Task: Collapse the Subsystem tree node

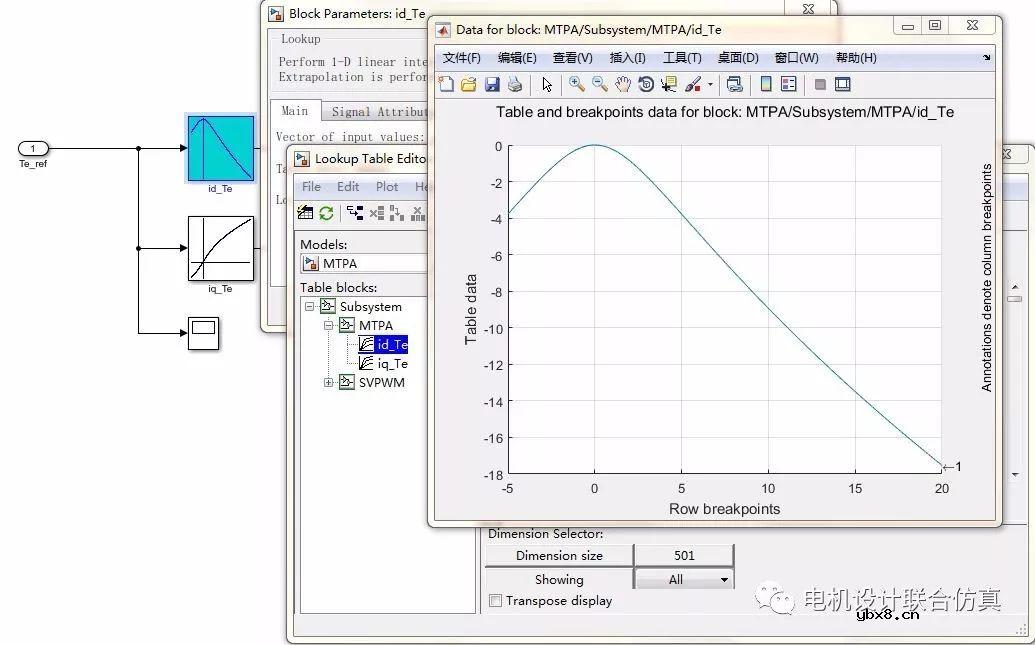Action: click(310, 307)
